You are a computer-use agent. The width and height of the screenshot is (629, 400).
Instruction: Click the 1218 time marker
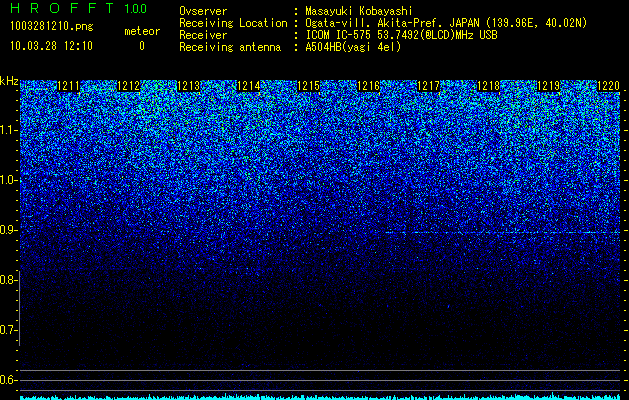tap(489, 86)
